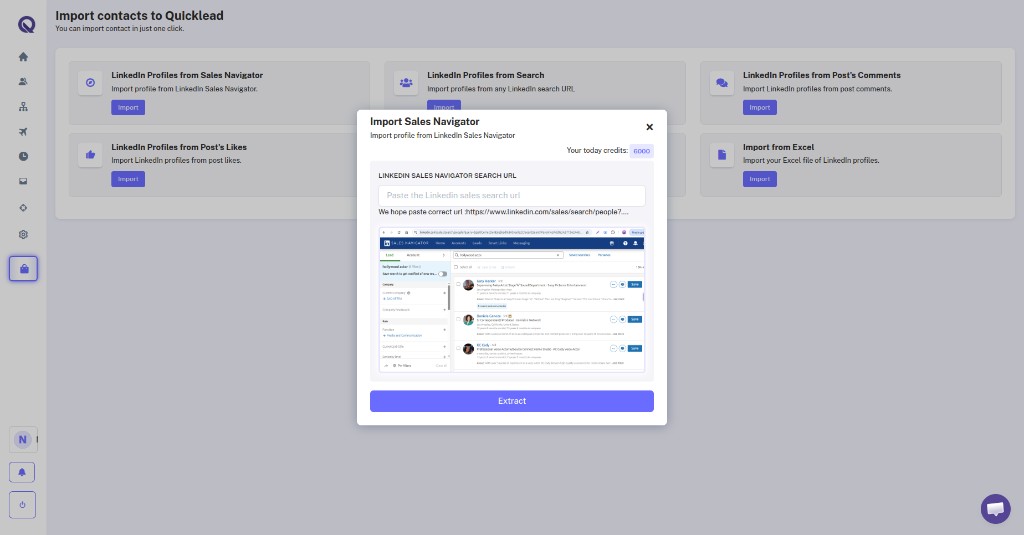1024x535 pixels.
Task: Click Import under Import from Excel card
Action: pos(760,179)
